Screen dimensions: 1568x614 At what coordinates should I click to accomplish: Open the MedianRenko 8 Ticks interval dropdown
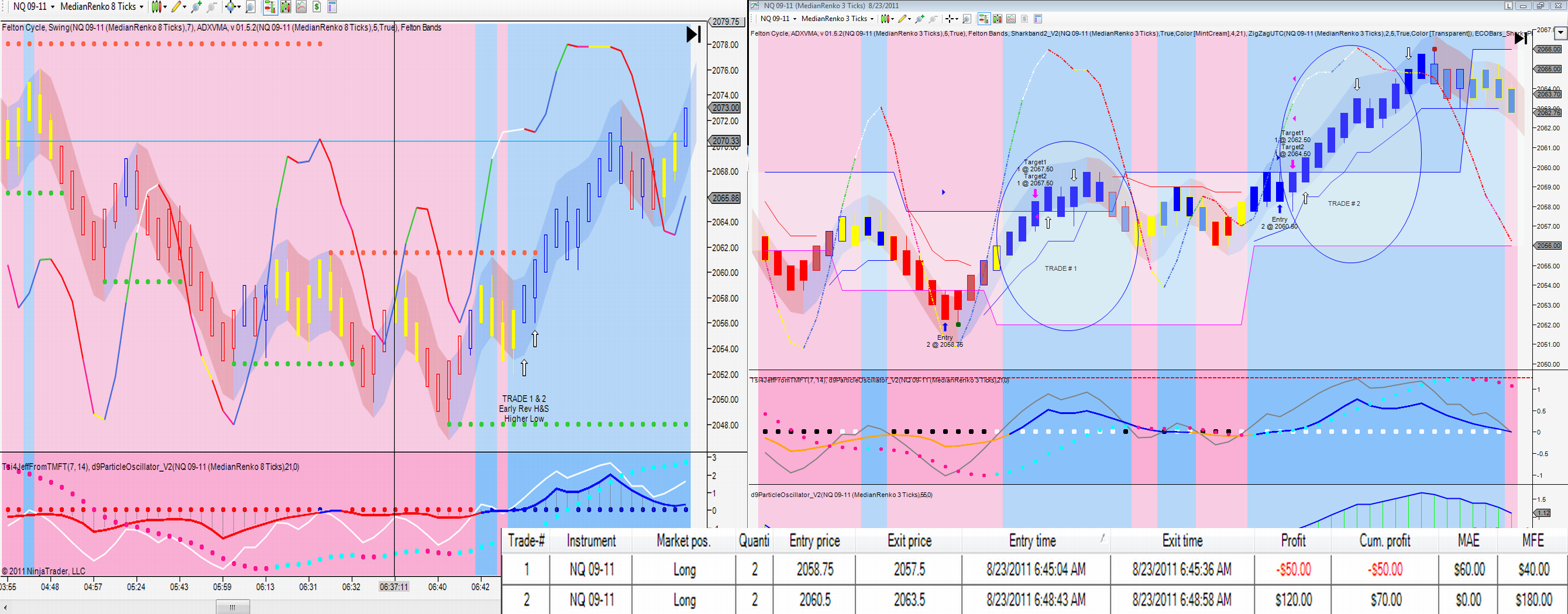pos(102,6)
